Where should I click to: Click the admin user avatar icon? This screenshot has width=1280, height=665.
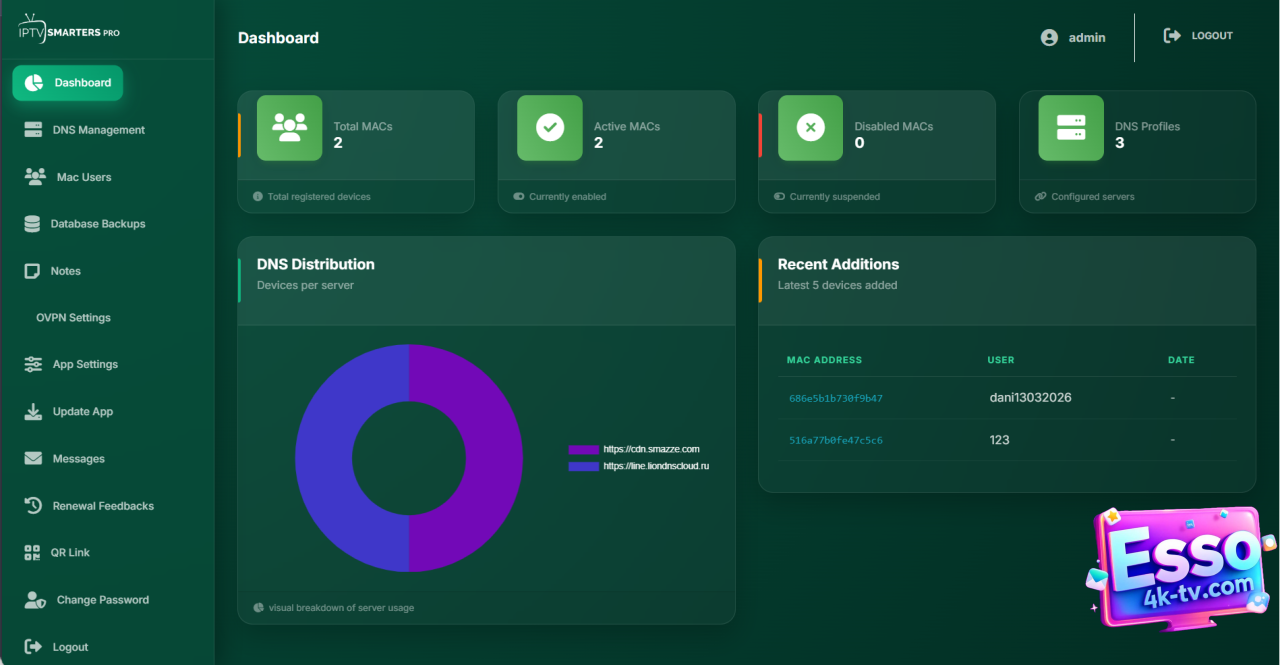[x=1049, y=37]
